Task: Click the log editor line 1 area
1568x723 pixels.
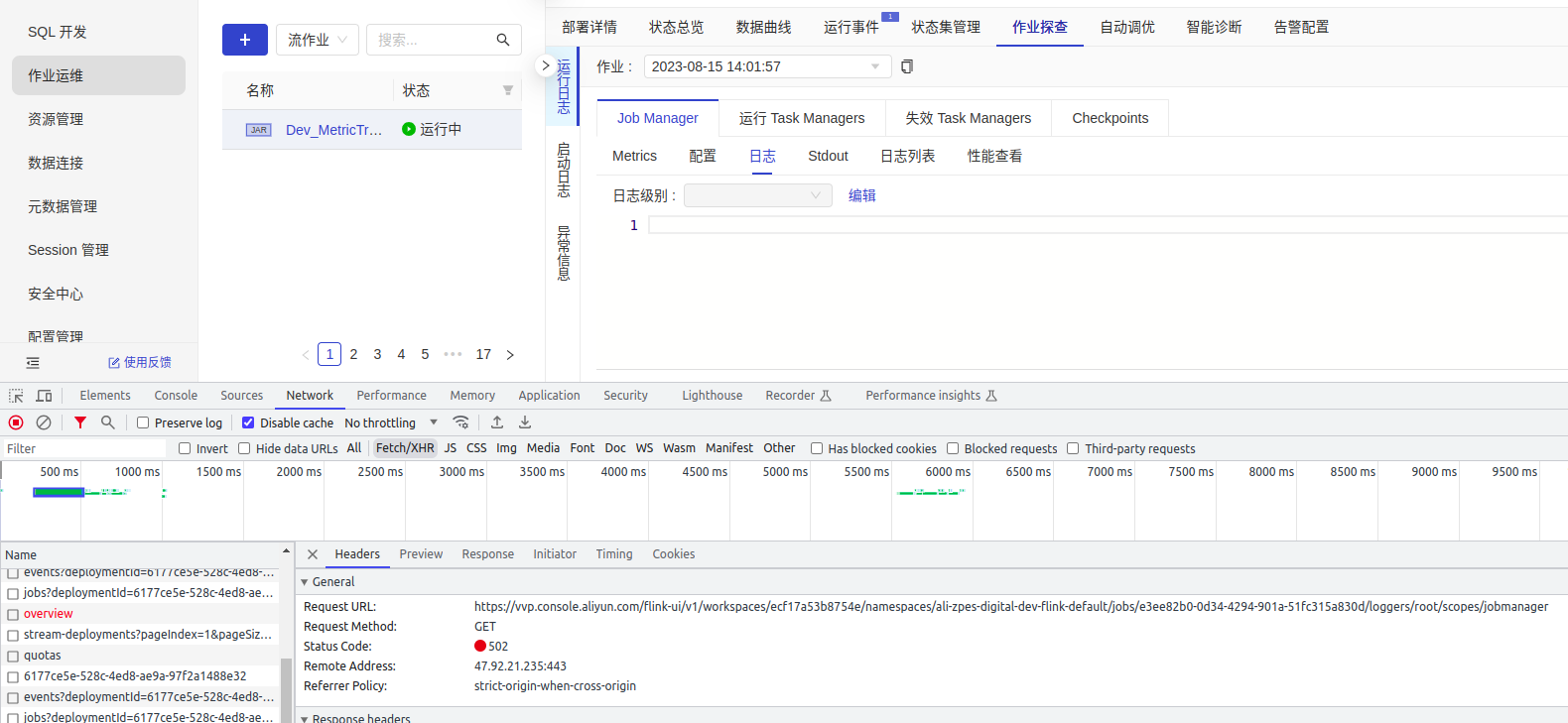Action: tap(1108, 225)
